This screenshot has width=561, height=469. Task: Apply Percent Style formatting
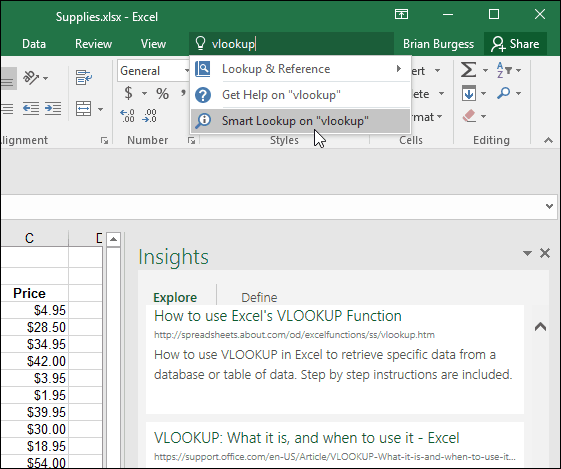coord(162,94)
